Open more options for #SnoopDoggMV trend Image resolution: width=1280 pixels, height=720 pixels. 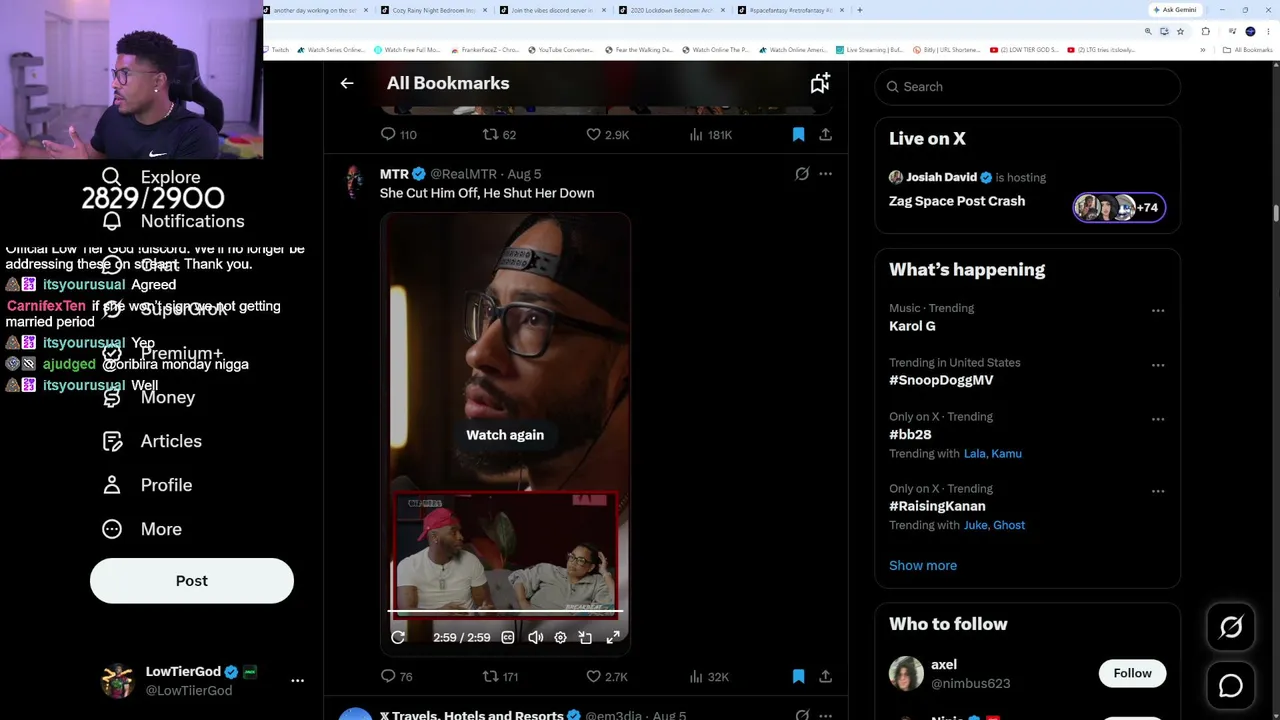(x=1158, y=365)
